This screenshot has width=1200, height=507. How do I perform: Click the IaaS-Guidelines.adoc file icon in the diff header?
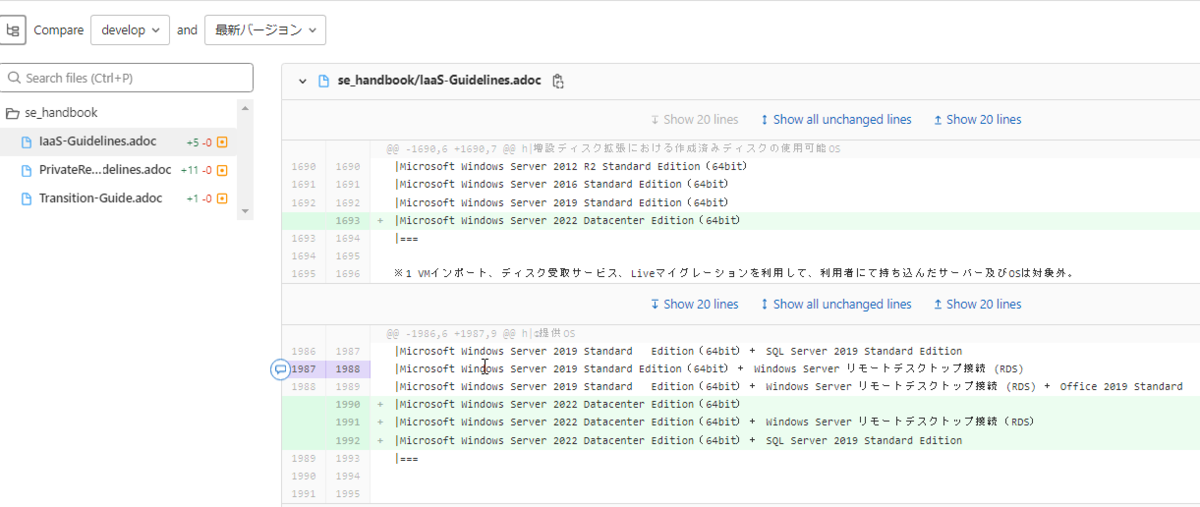click(323, 81)
